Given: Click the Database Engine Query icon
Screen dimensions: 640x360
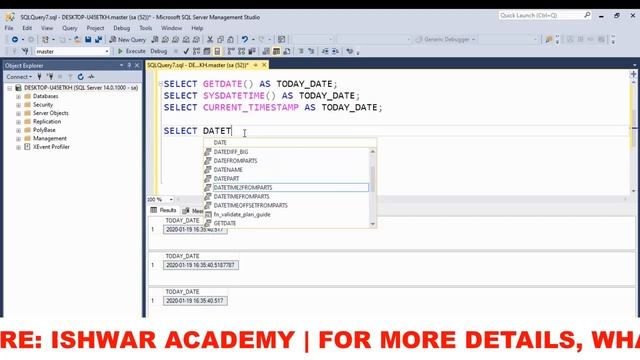Looking at the screenshot, I should [x=155, y=40].
